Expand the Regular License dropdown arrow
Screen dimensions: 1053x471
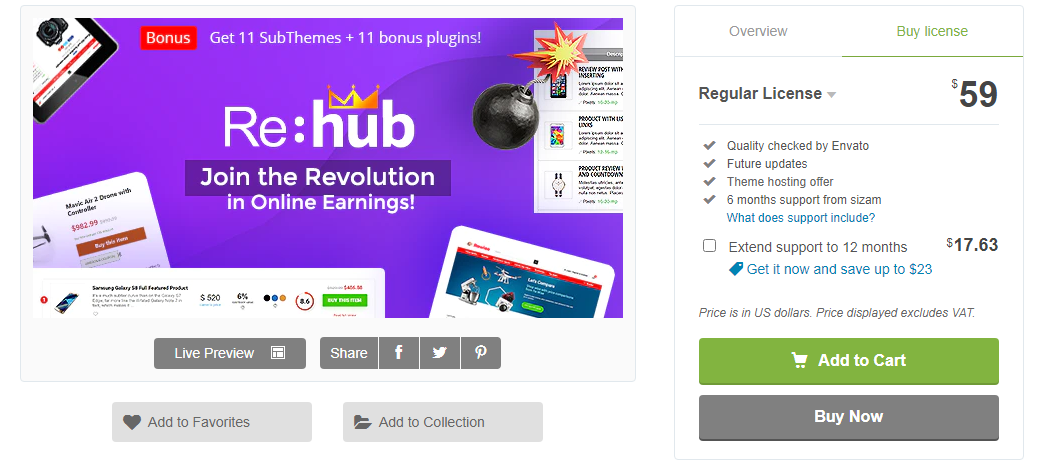point(831,95)
